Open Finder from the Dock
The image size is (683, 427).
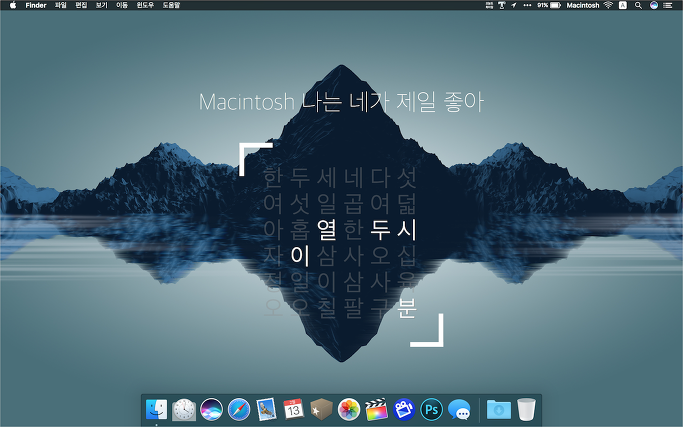156,410
